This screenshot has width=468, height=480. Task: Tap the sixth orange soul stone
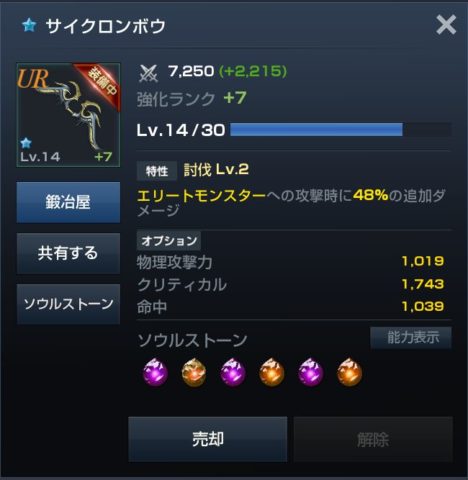(349, 372)
